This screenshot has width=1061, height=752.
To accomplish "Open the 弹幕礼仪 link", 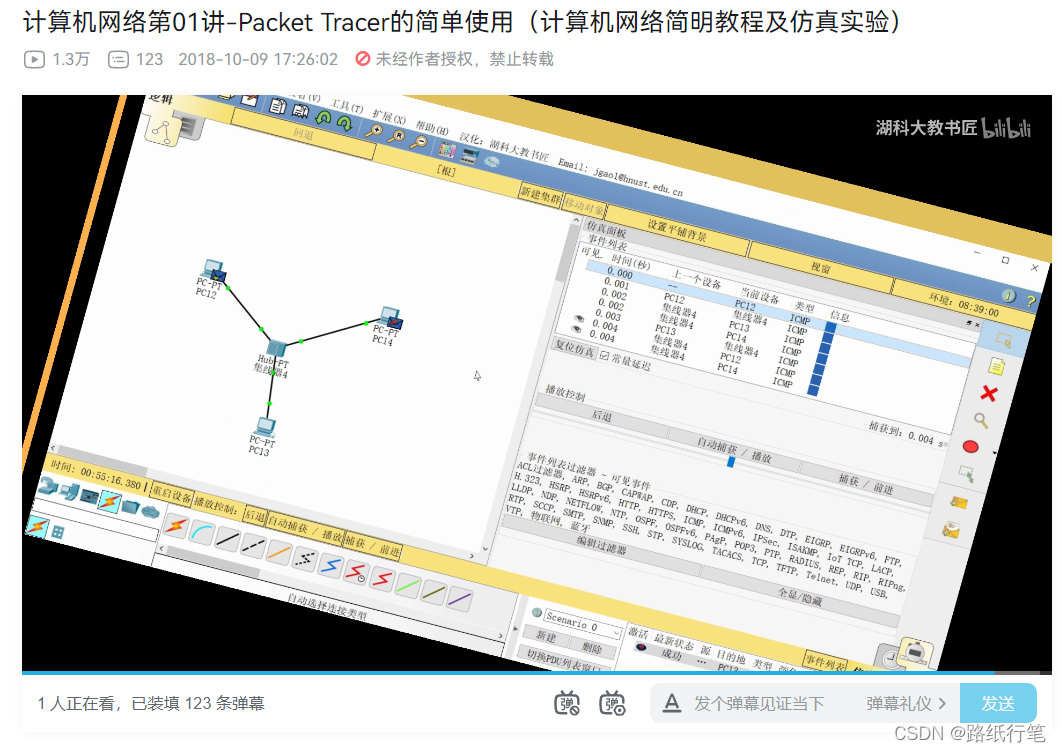I will click(x=905, y=703).
